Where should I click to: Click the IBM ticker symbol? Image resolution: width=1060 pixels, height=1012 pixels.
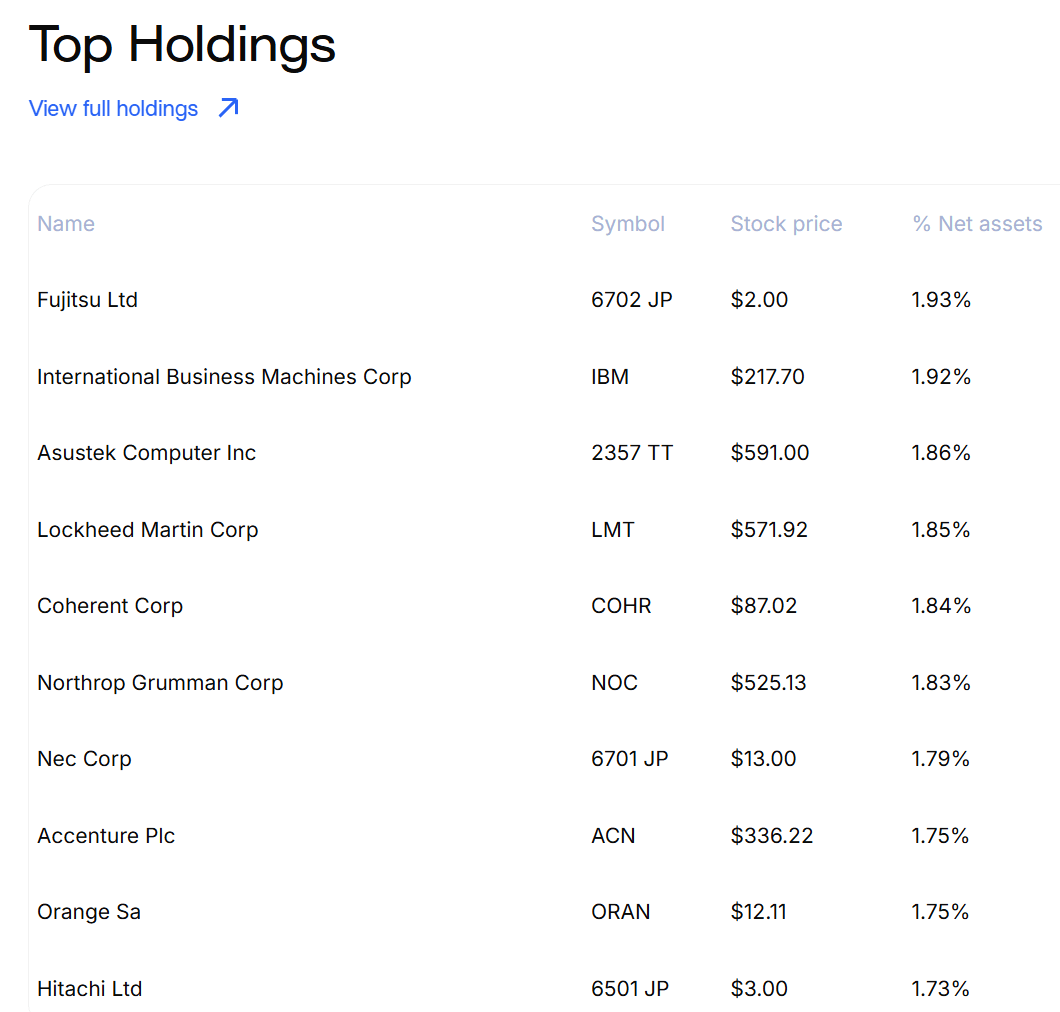(610, 377)
